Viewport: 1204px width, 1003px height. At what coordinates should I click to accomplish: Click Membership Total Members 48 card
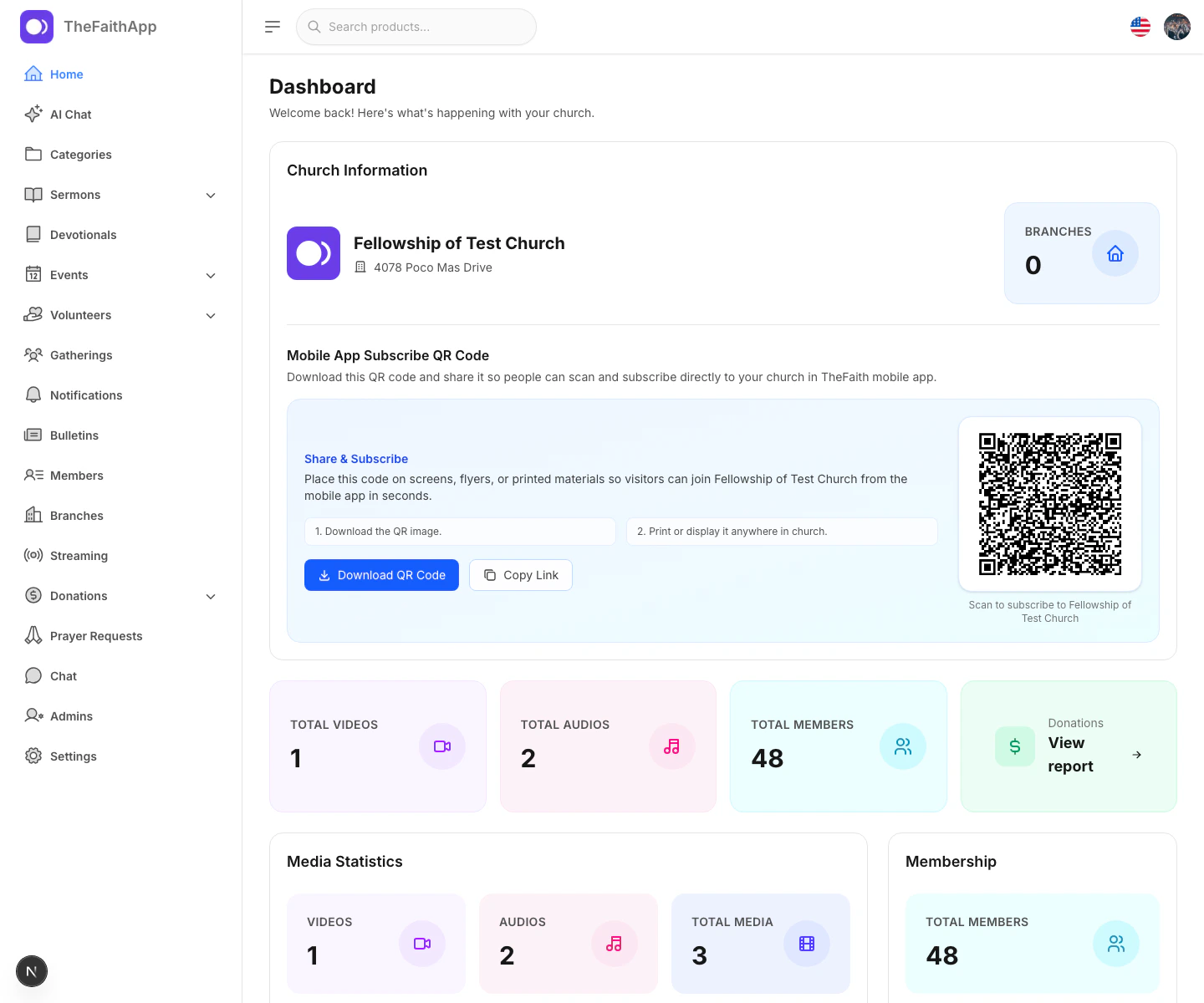(1033, 944)
